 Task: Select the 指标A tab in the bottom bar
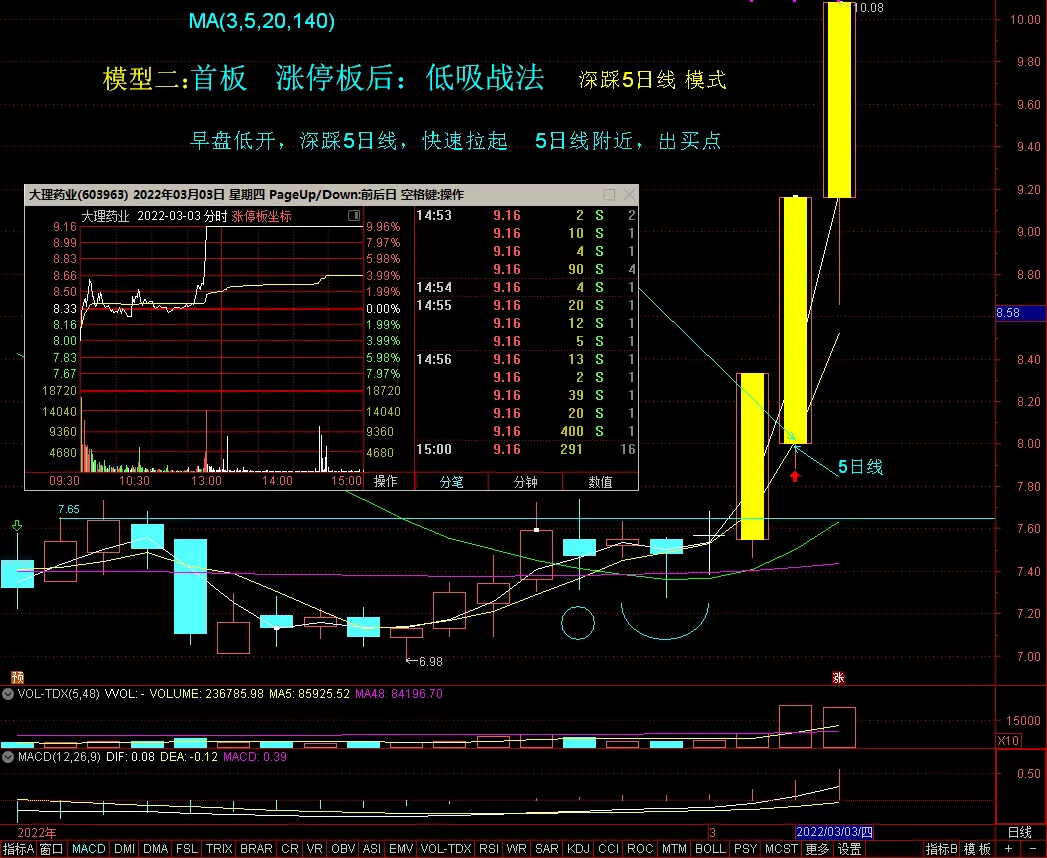point(18,849)
